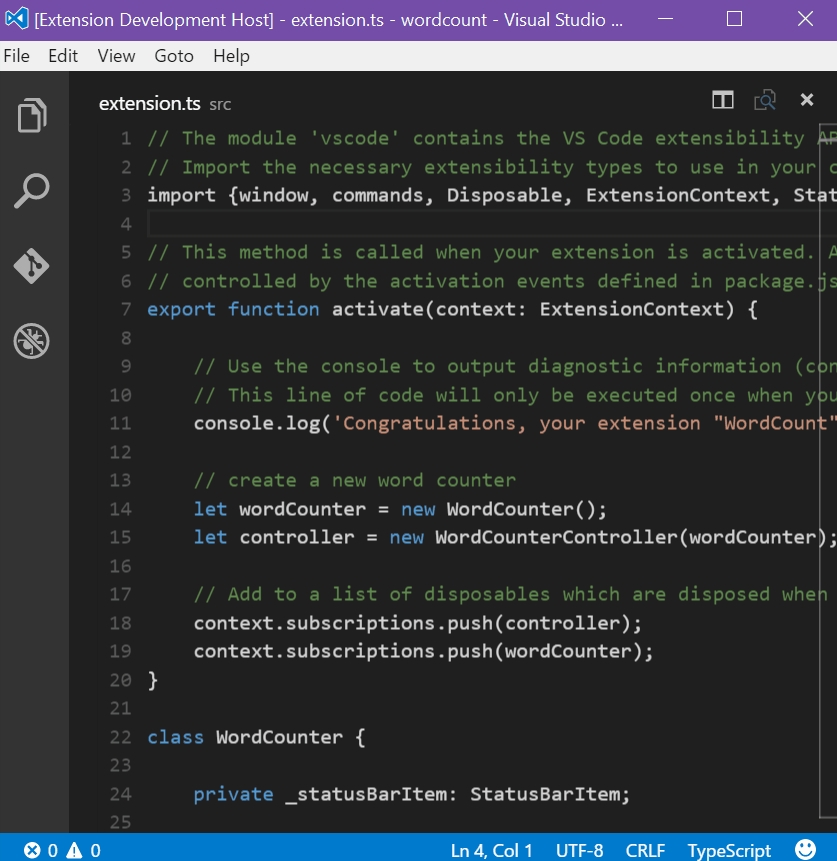
Task: Click the warning triangle in status bar
Action: tap(76, 851)
